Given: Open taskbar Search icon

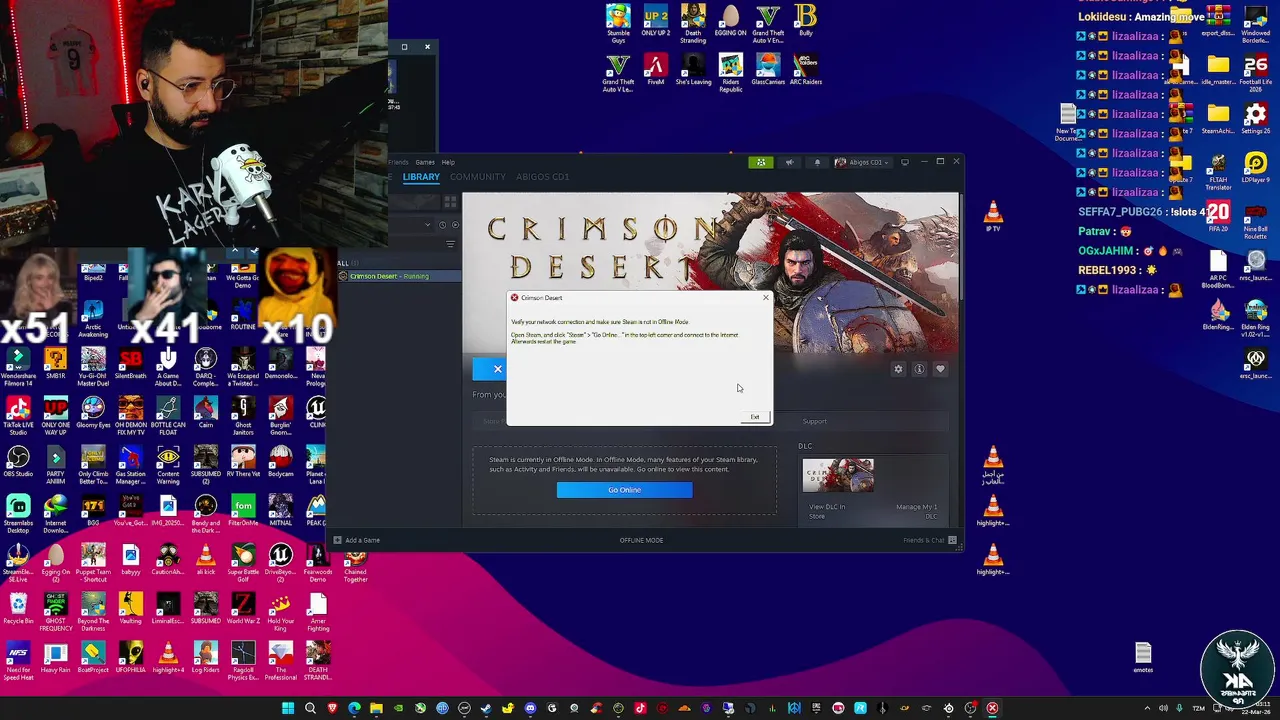Looking at the screenshot, I should [x=310, y=708].
